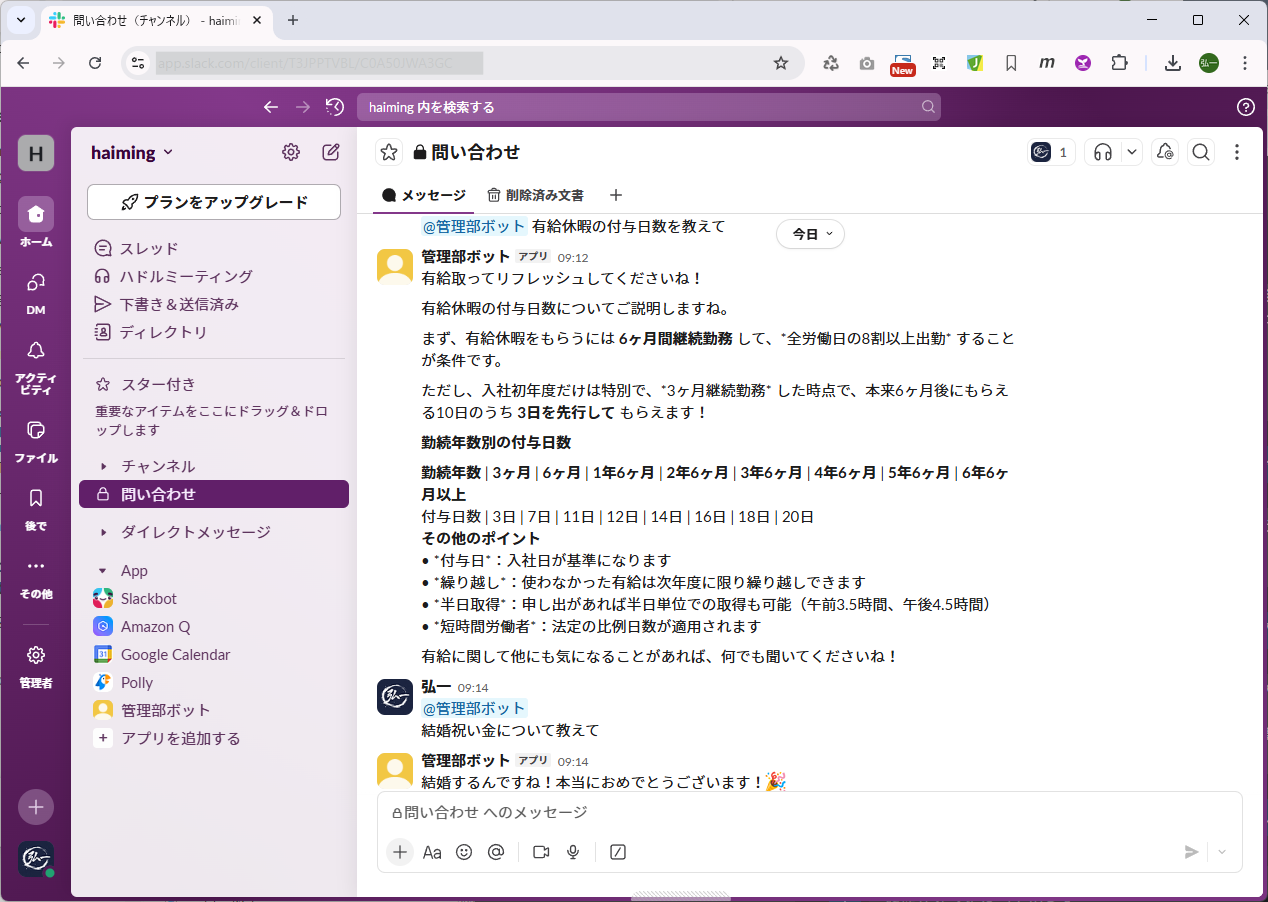Click the 問い合わせ message input field
Viewport: 1268px width, 902px height.
(700, 812)
